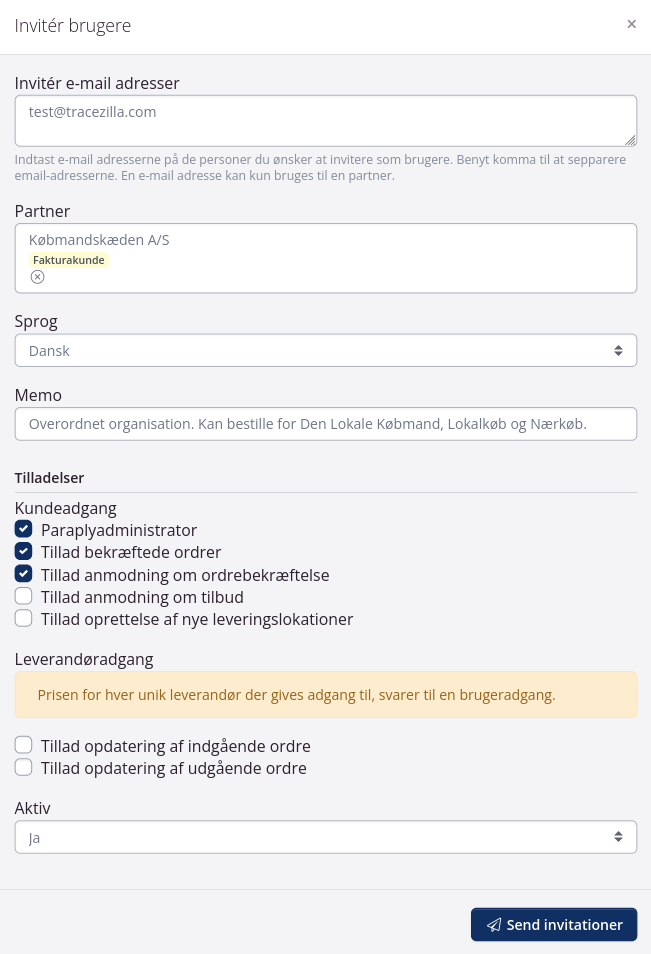Disable Tillad bekræftede ordrer
Image resolution: width=651 pixels, height=954 pixels.
[x=24, y=552]
